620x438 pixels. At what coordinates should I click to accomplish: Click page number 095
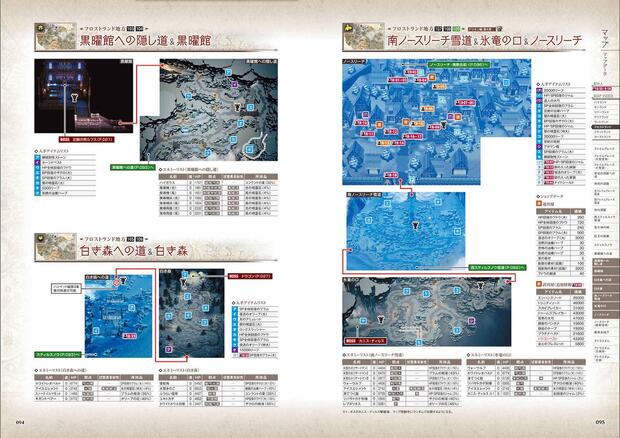pos(600,422)
